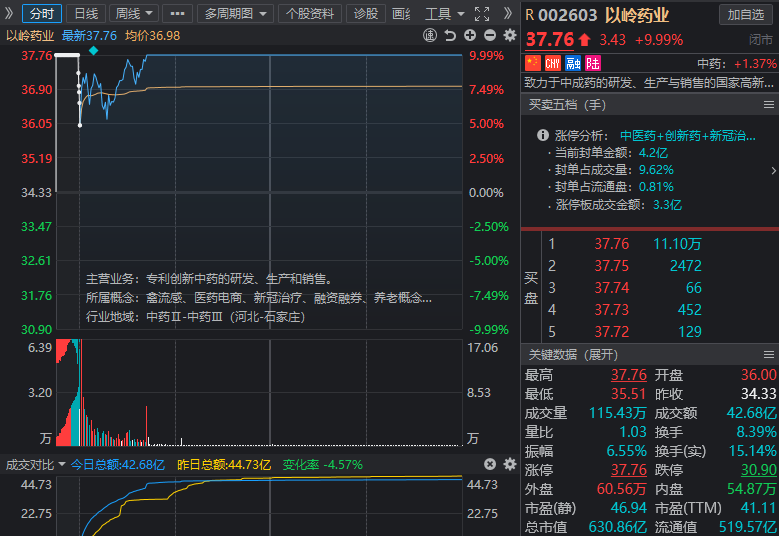Image resolution: width=779 pixels, height=536 pixels.
Task: Expand limit-up analysis with right arrow
Action: 773,170
